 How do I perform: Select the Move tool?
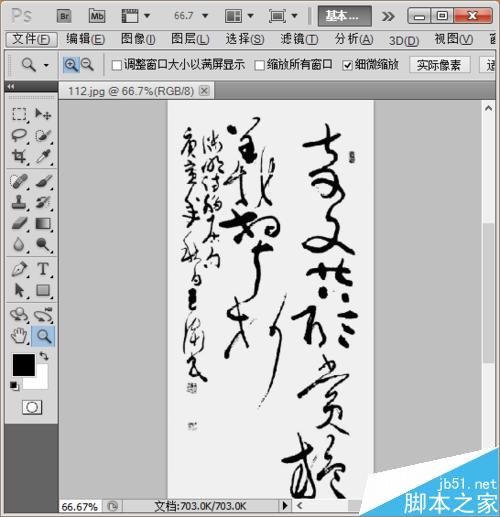tap(43, 114)
